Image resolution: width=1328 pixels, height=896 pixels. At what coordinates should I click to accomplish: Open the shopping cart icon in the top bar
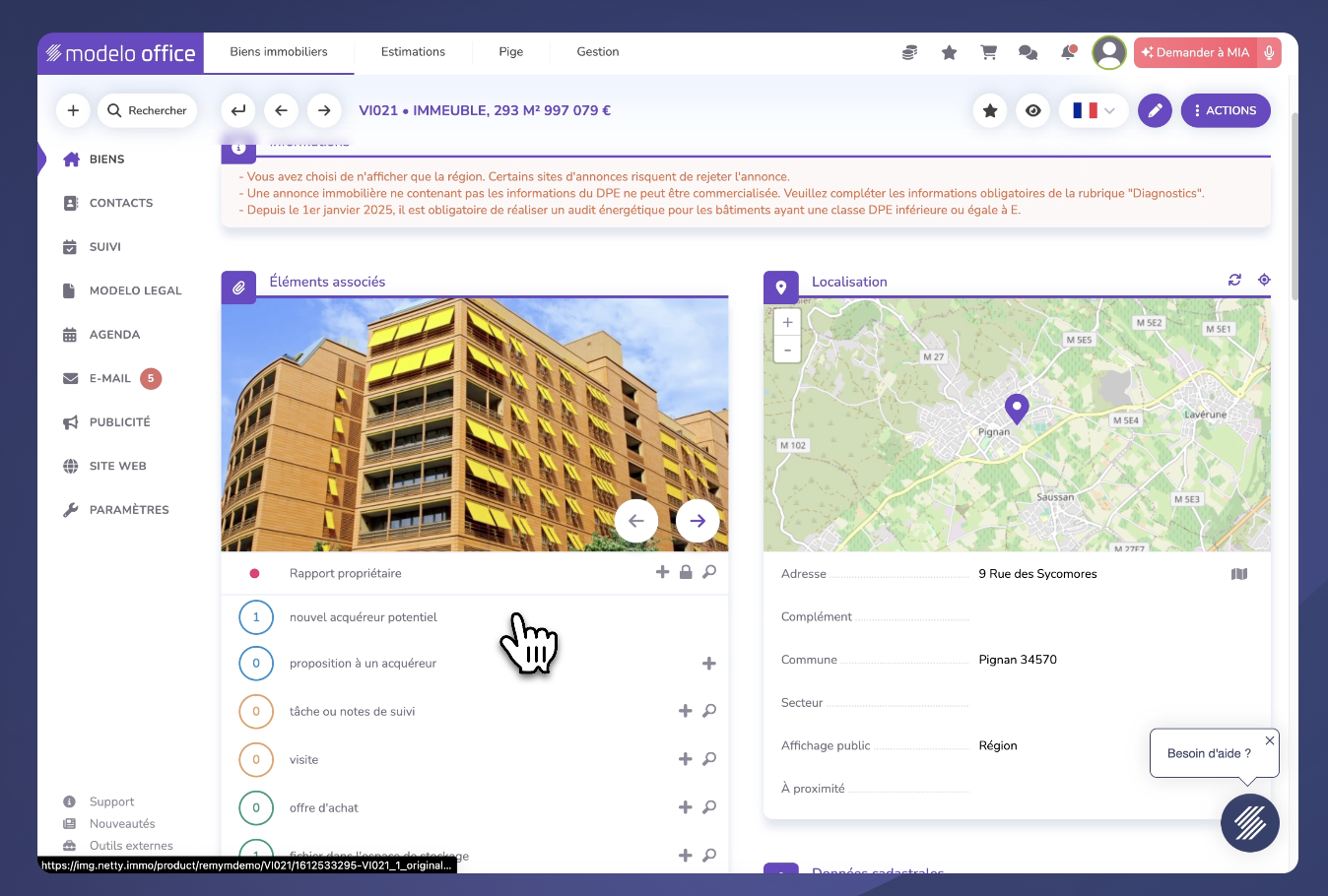coord(988,52)
